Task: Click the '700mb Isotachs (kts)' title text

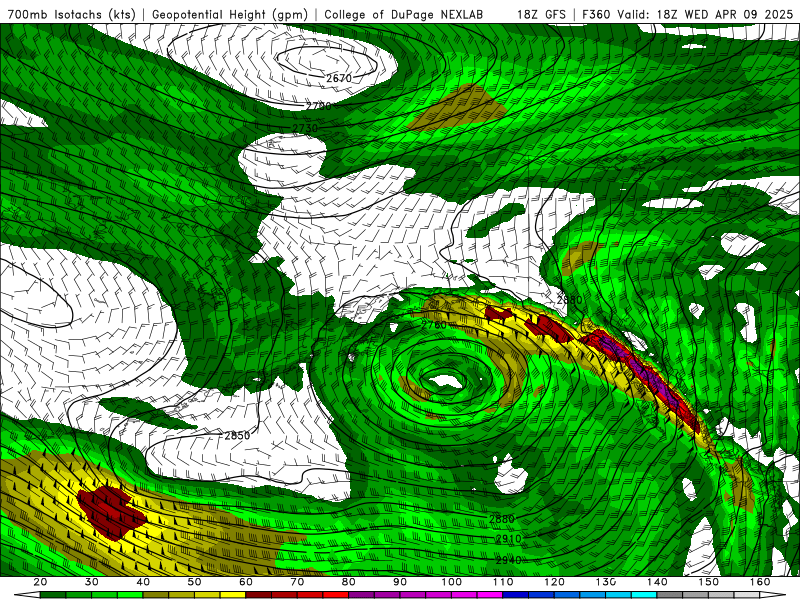Action: point(71,14)
